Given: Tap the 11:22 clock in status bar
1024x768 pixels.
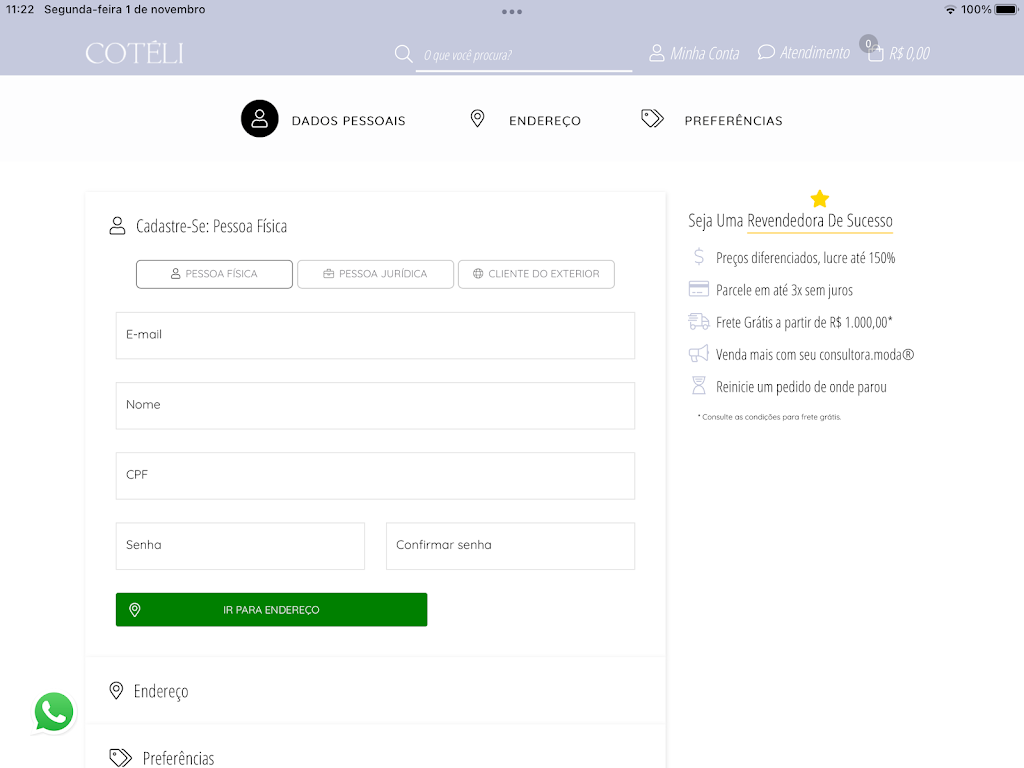Looking at the screenshot, I should pos(20,10).
